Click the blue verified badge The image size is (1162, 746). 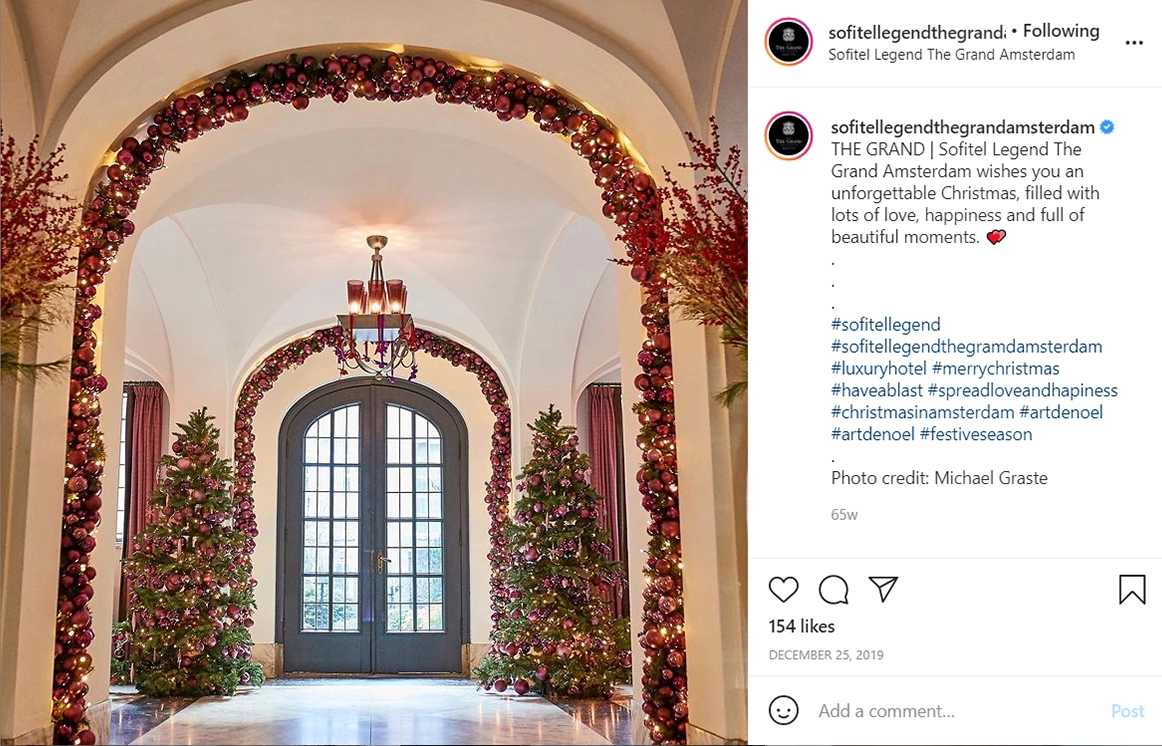tap(1107, 127)
